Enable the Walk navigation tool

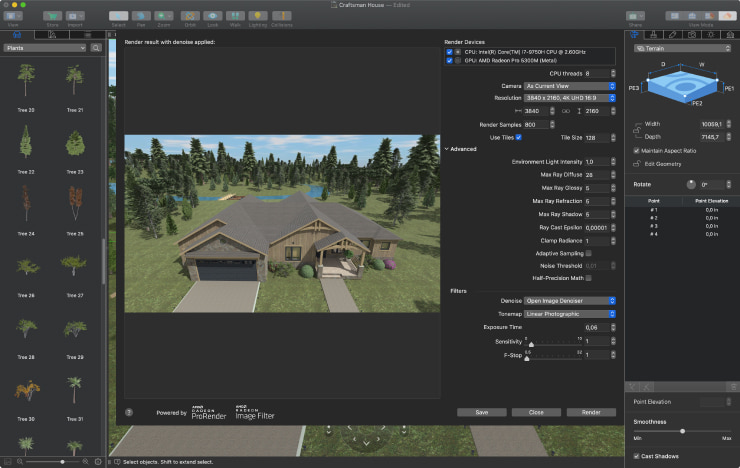(235, 16)
